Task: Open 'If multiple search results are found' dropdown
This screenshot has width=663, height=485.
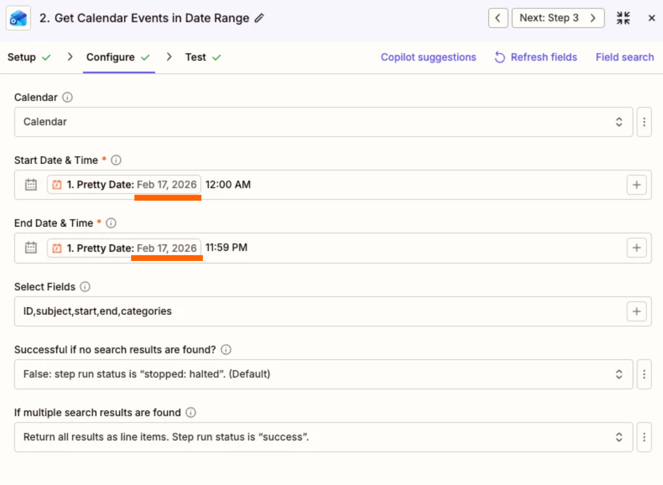Action: coord(320,437)
